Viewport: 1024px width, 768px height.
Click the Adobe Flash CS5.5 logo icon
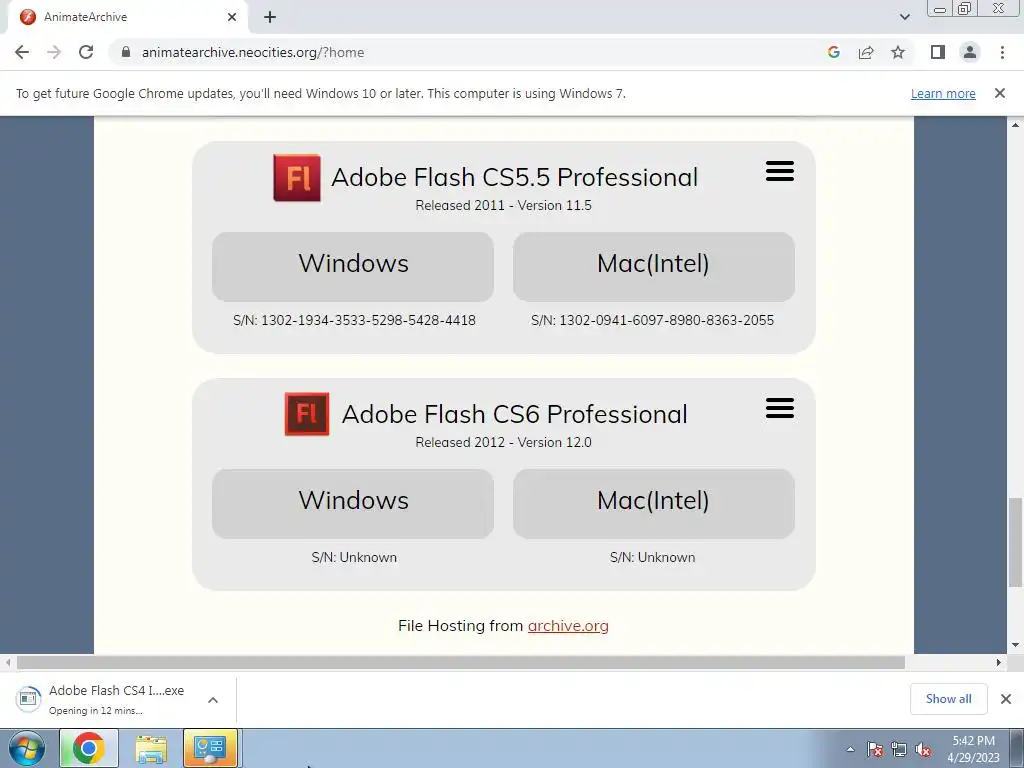[297, 178]
